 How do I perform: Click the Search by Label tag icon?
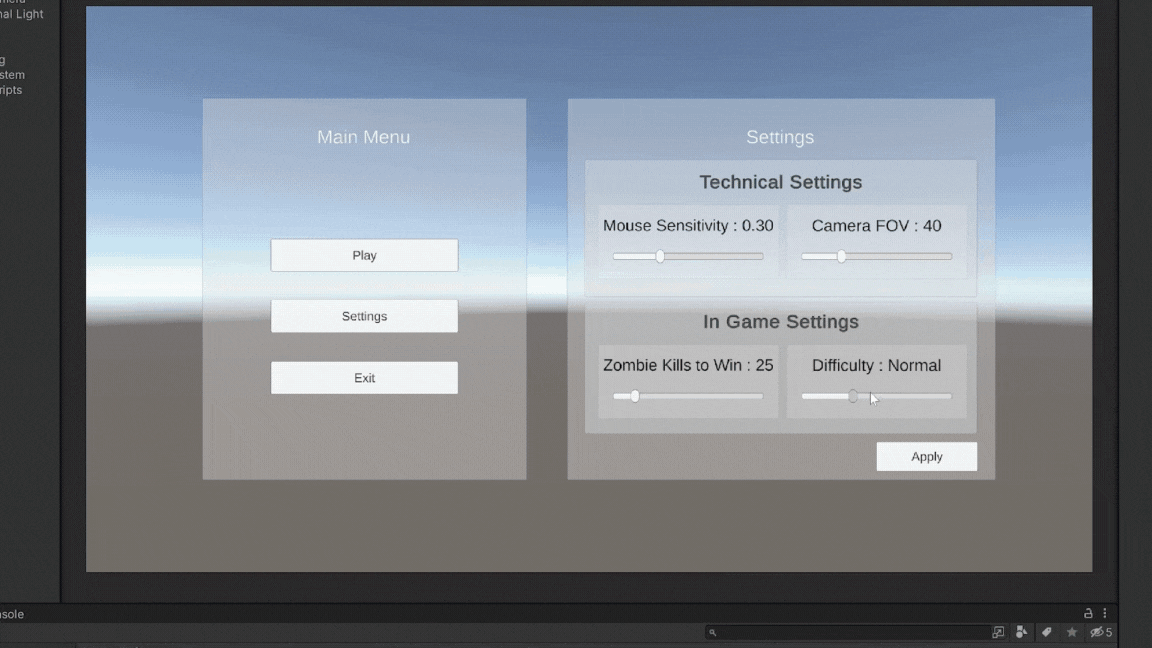coord(1046,632)
